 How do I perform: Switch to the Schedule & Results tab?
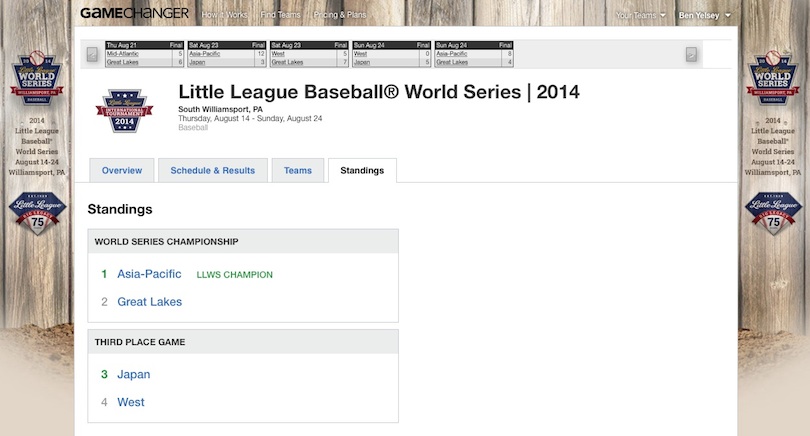coord(213,170)
